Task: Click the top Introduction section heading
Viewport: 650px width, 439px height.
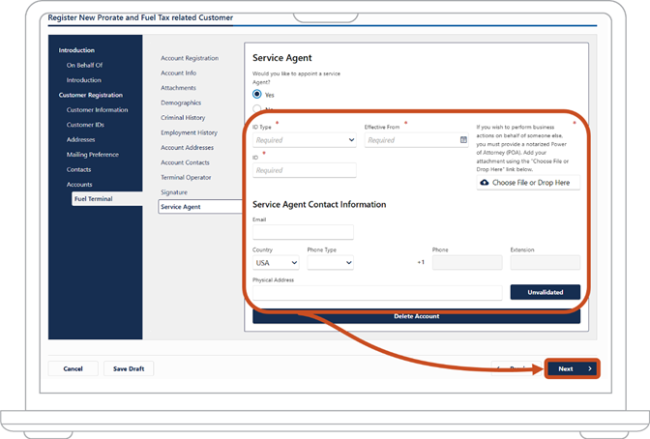Action: (77, 50)
